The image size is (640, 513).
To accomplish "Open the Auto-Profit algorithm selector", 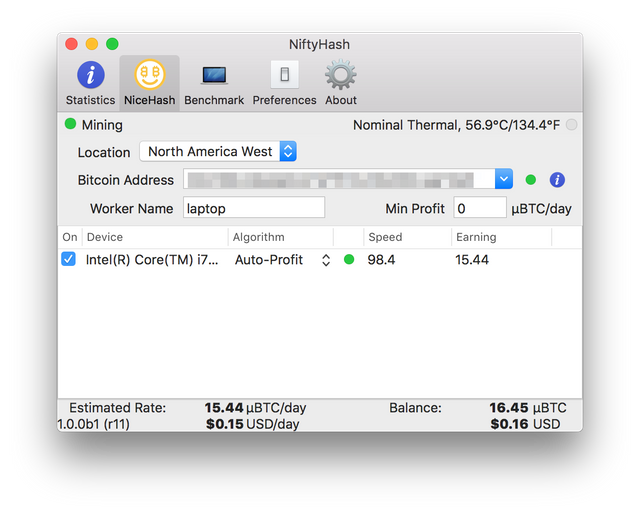I will tap(282, 260).
